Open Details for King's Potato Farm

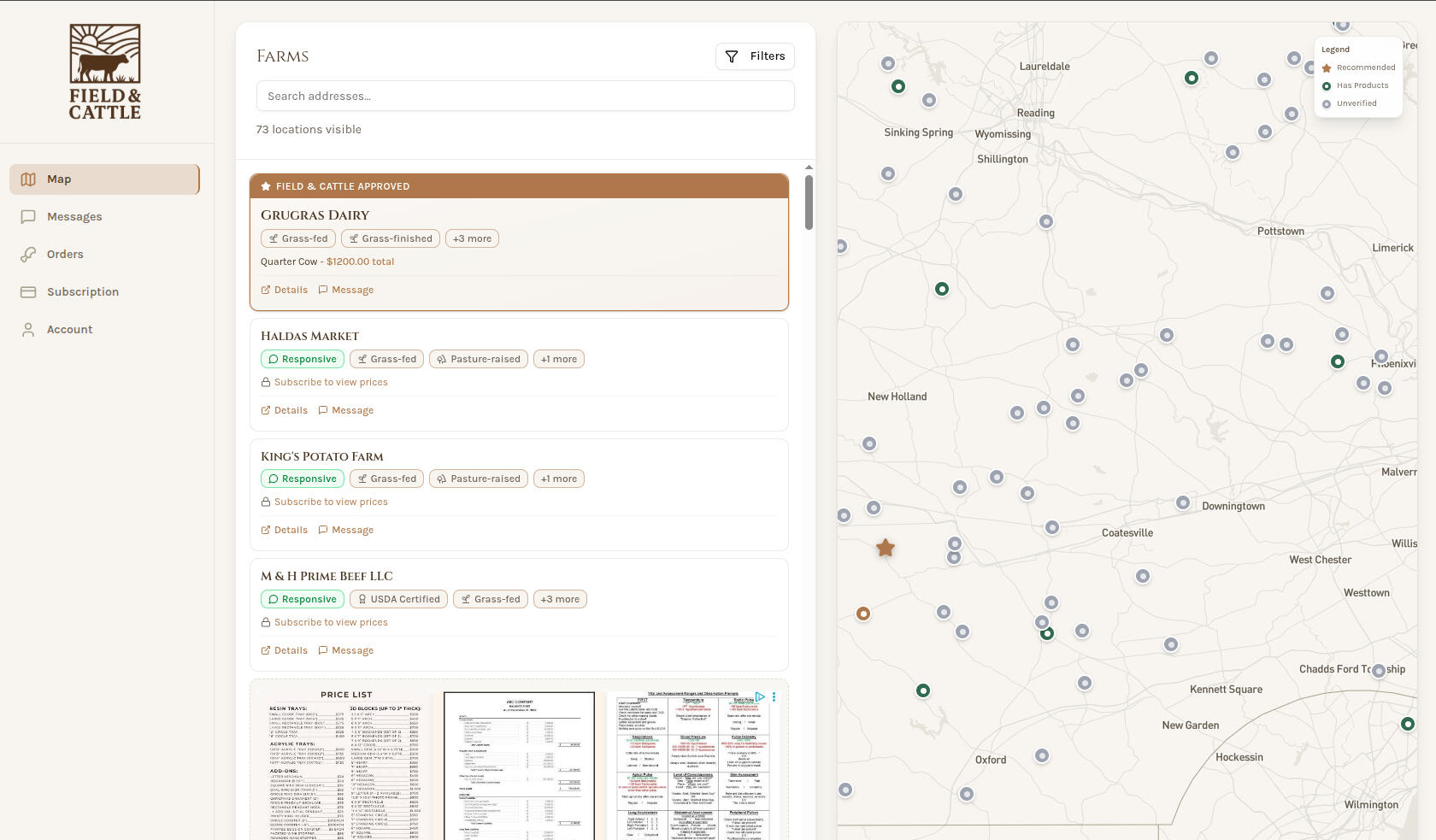[285, 530]
